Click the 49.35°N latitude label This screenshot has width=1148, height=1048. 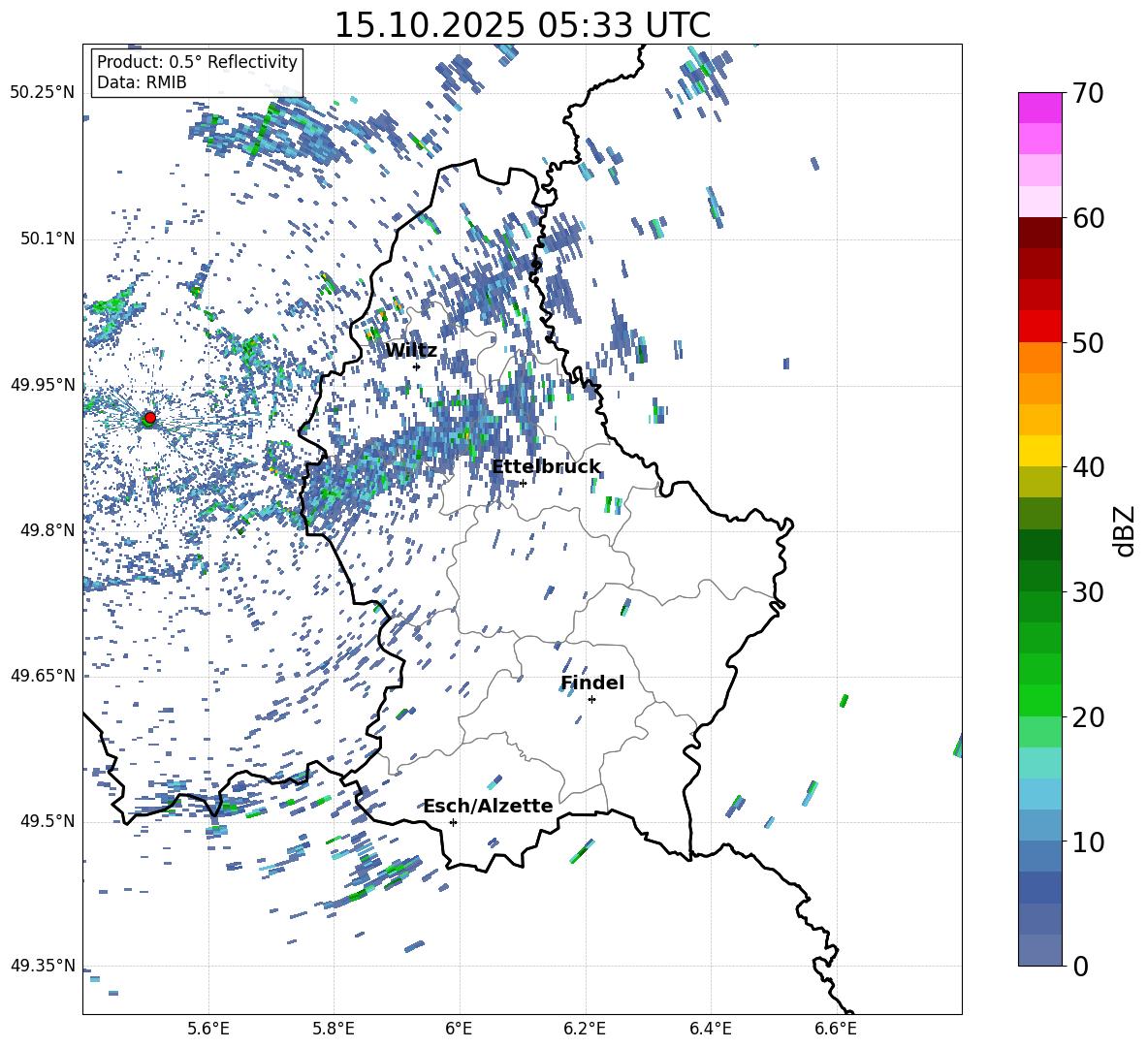coord(43,966)
